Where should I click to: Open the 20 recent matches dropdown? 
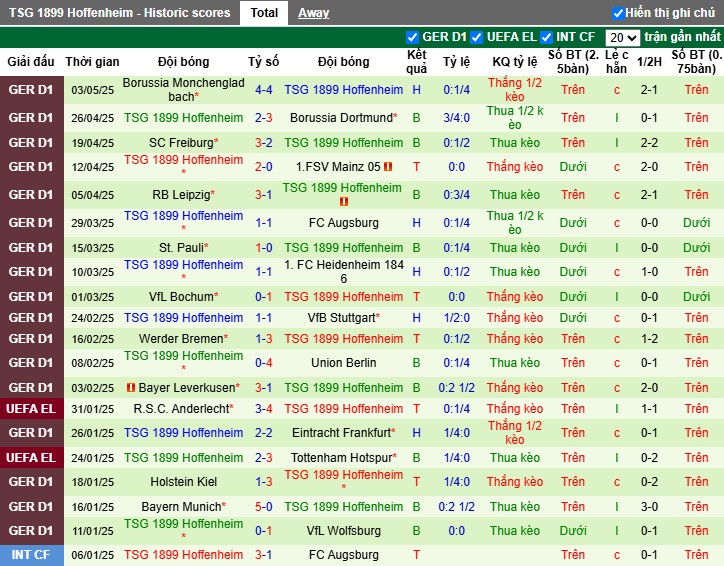point(622,37)
